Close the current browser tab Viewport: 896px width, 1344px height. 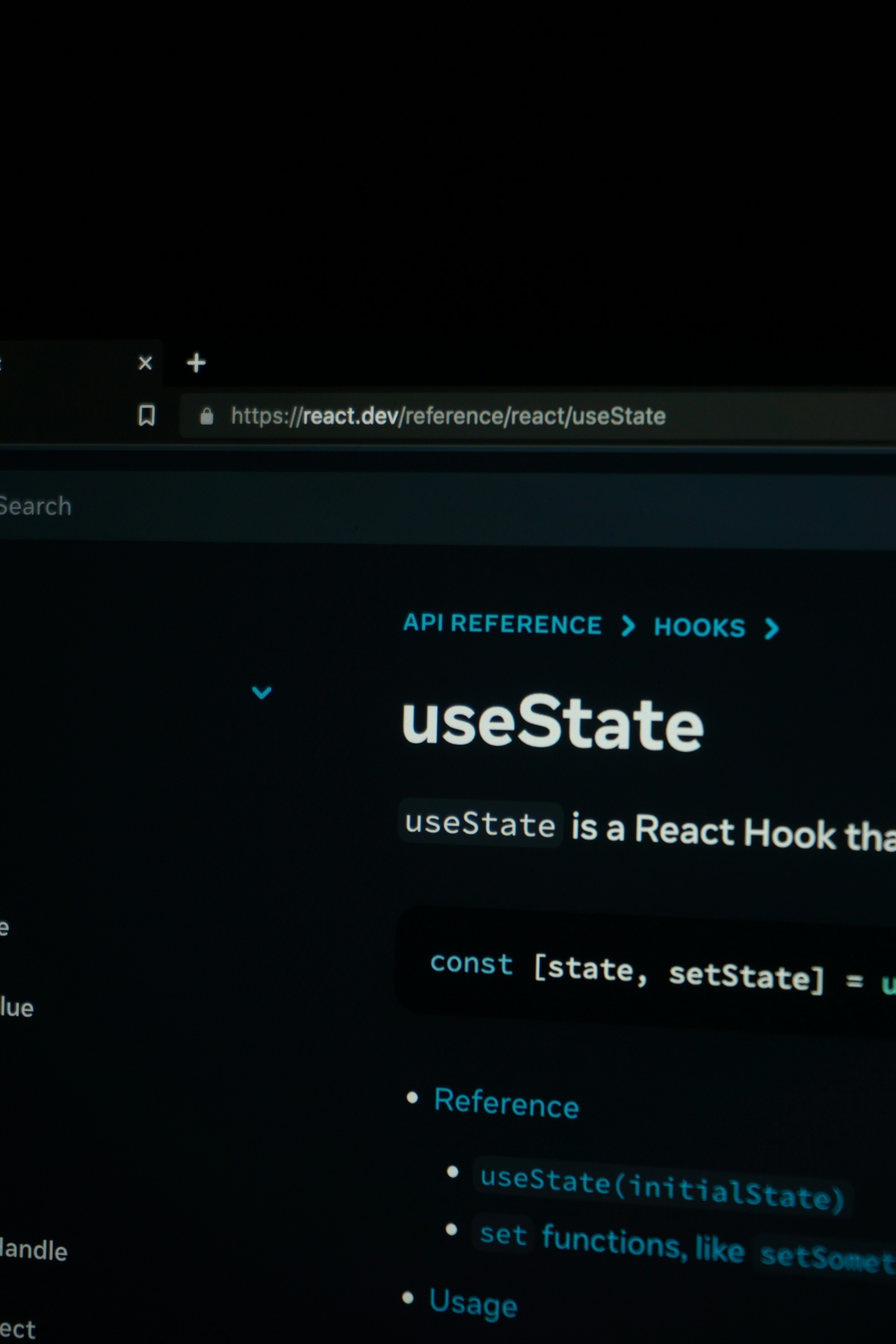tap(146, 363)
